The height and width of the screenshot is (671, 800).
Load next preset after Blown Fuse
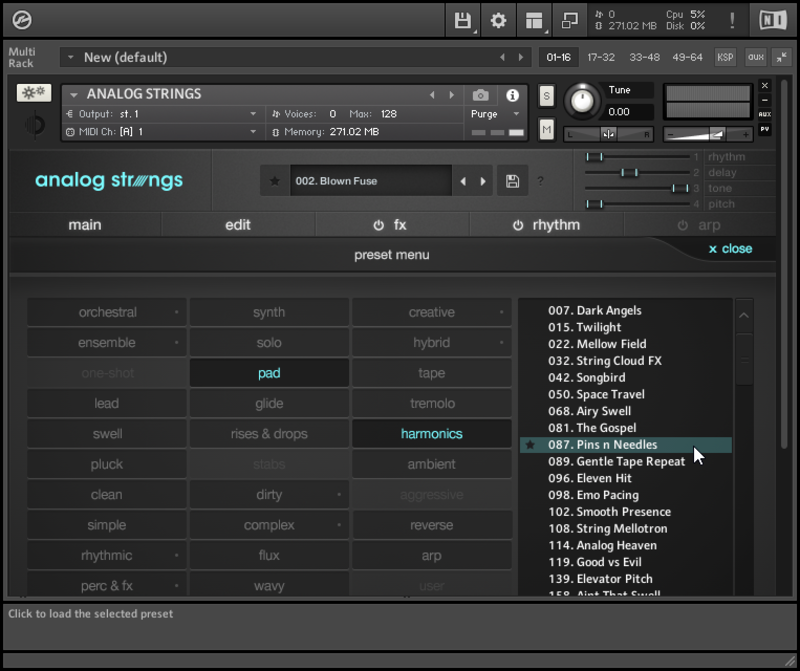tap(483, 181)
